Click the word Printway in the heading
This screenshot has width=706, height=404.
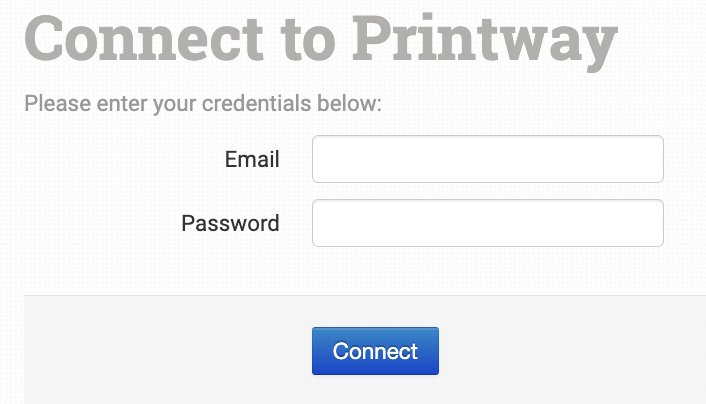click(485, 40)
